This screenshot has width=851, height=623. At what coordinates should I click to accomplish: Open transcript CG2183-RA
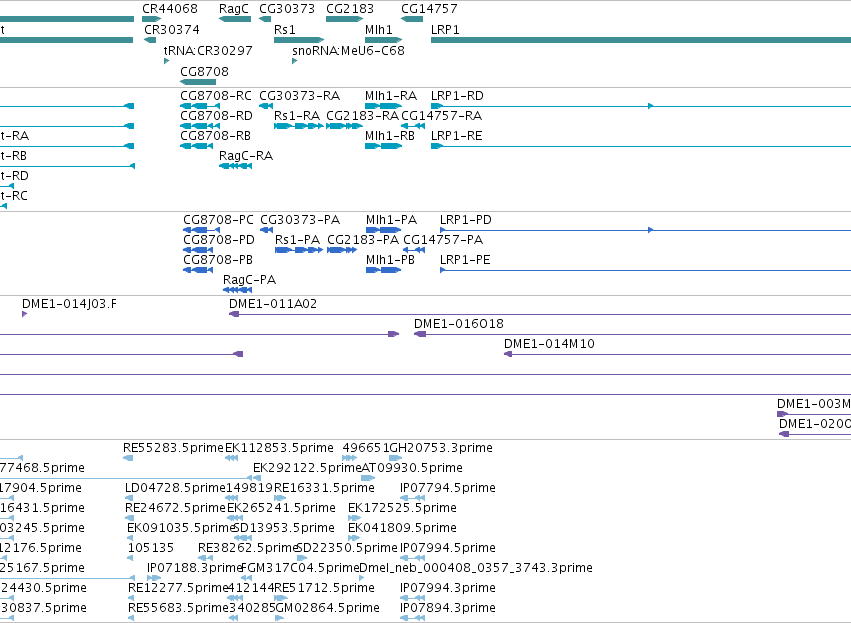(x=363, y=116)
